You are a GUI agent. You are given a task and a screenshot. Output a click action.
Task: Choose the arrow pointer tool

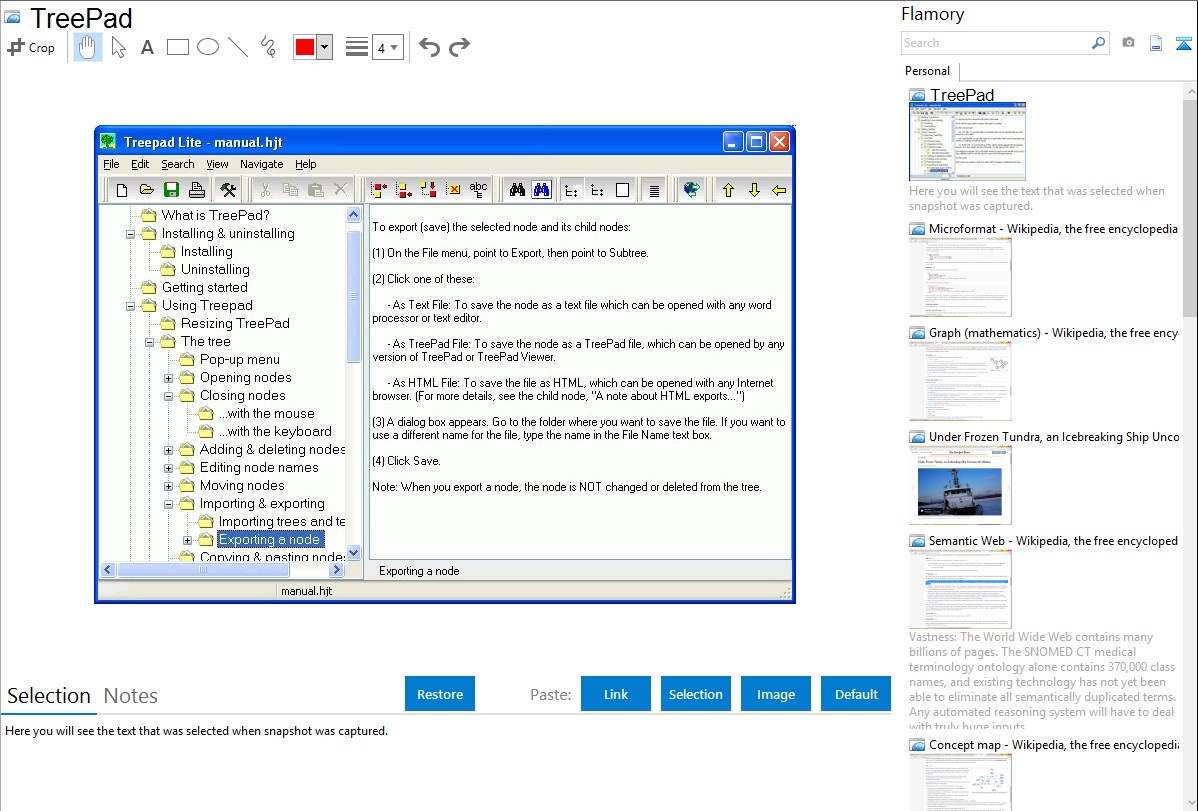click(118, 47)
